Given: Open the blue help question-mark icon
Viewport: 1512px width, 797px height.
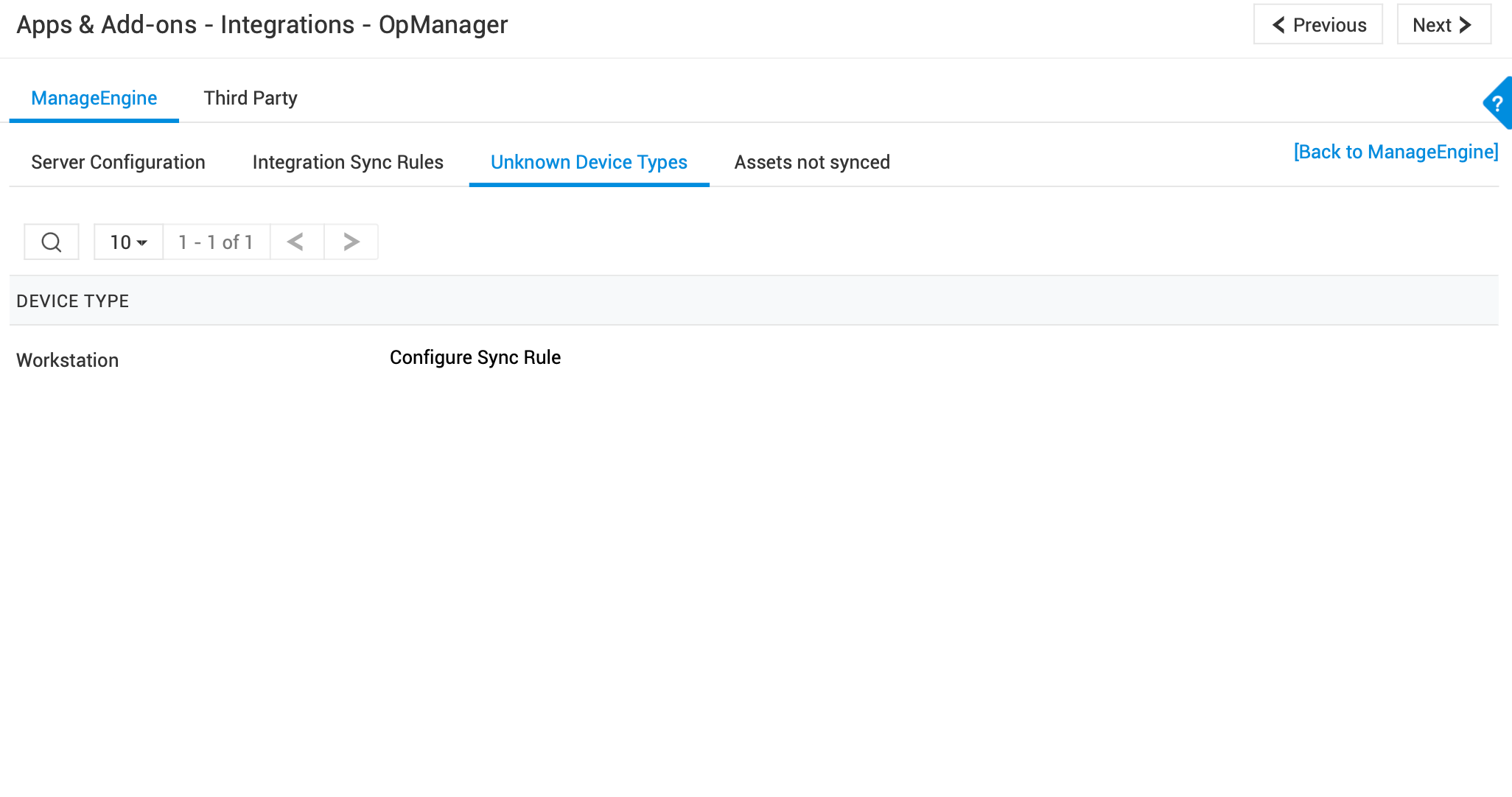Looking at the screenshot, I should (x=1498, y=103).
